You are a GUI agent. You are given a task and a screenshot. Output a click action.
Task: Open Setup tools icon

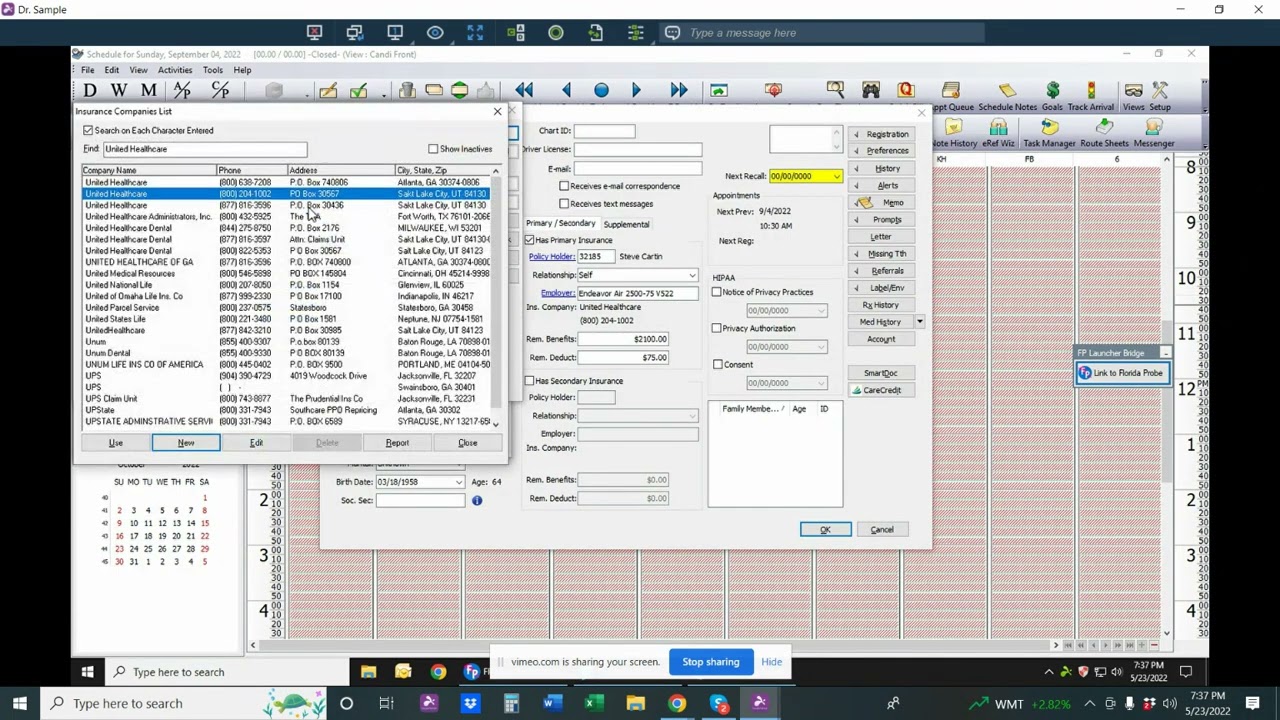coord(1160,97)
